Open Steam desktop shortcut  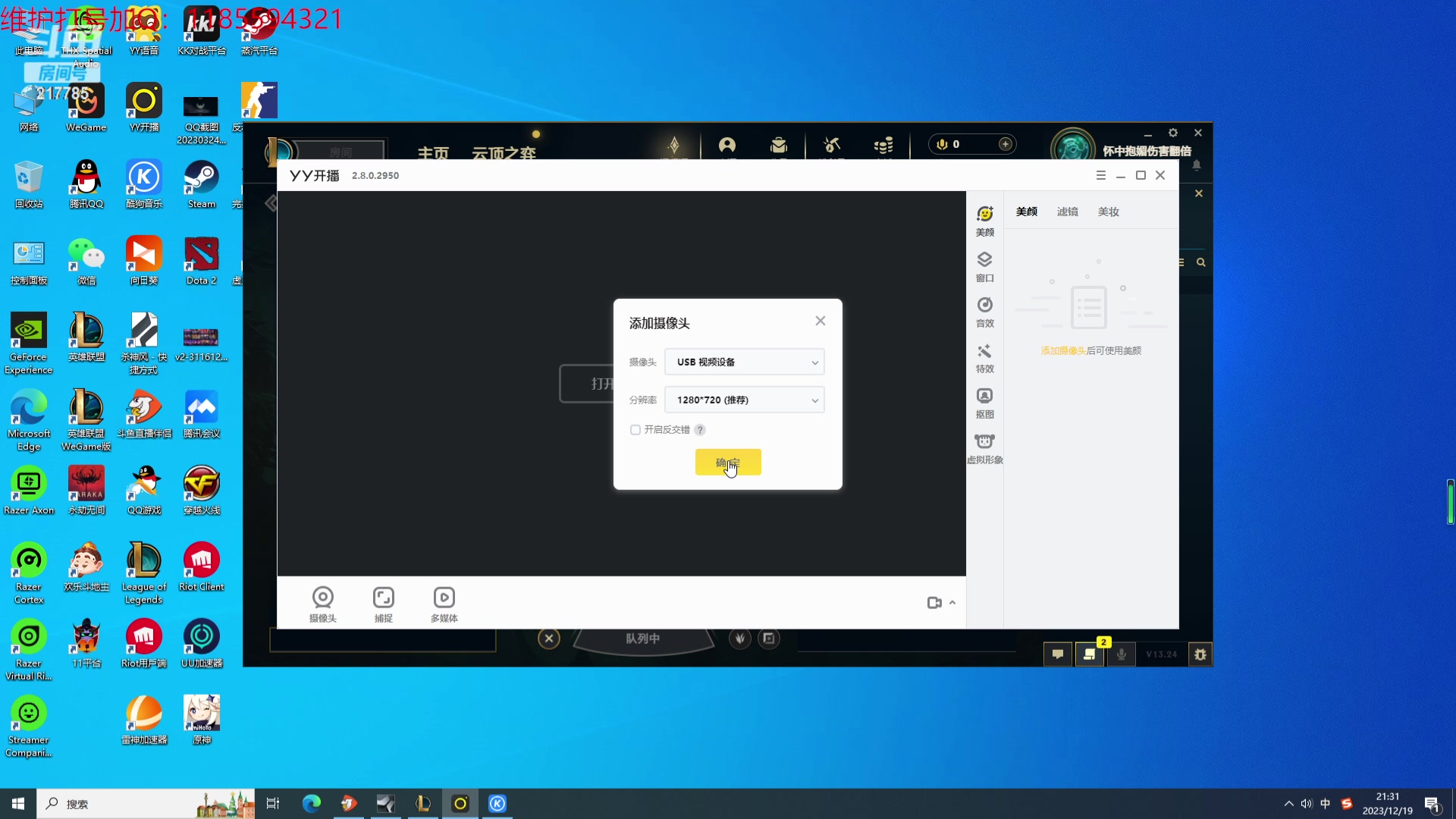pyautogui.click(x=202, y=184)
